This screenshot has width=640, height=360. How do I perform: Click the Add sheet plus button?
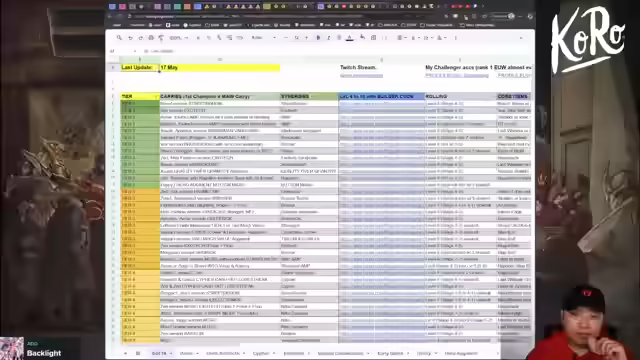point(125,353)
